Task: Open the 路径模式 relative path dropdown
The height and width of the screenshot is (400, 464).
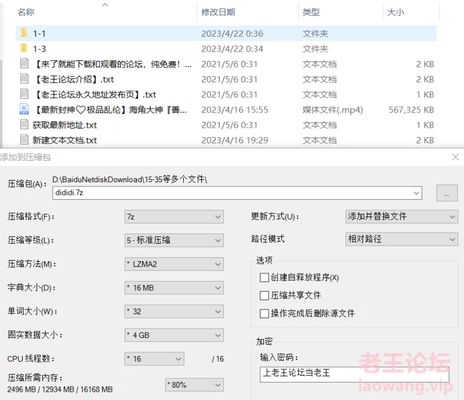Action: pos(401,239)
